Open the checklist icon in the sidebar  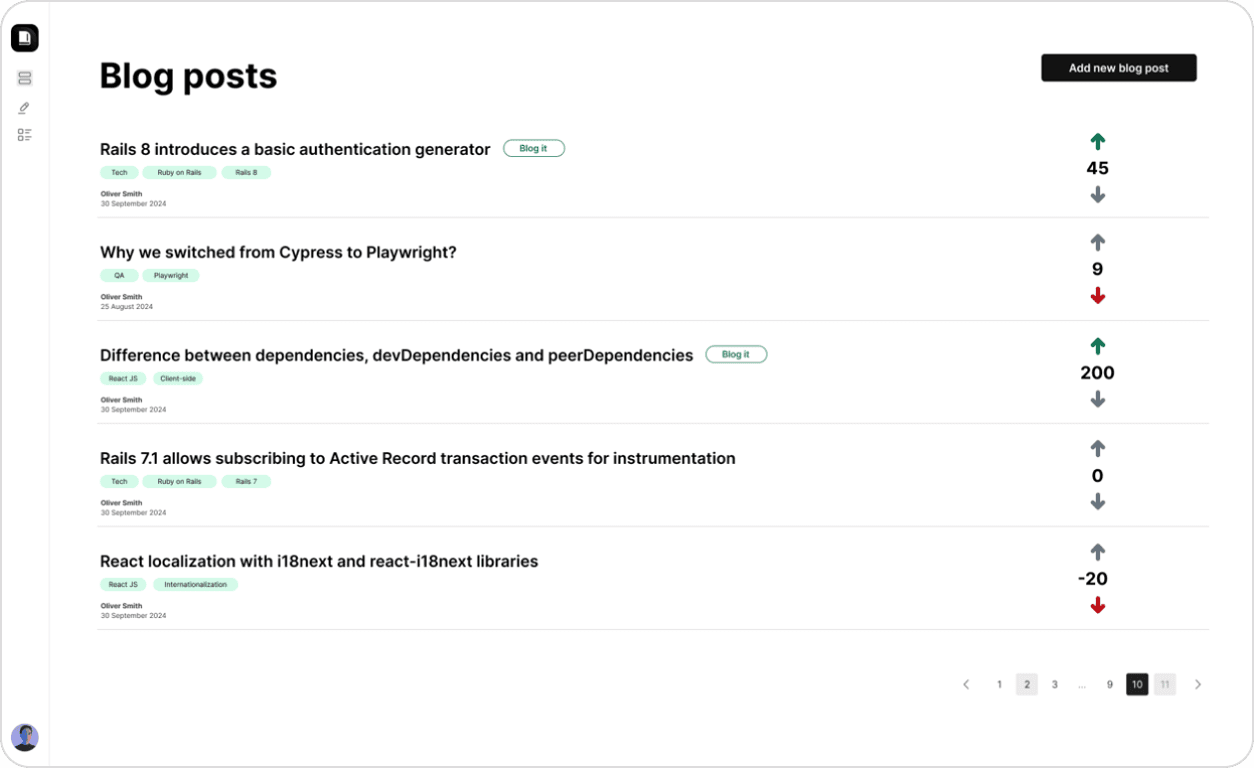[25, 135]
